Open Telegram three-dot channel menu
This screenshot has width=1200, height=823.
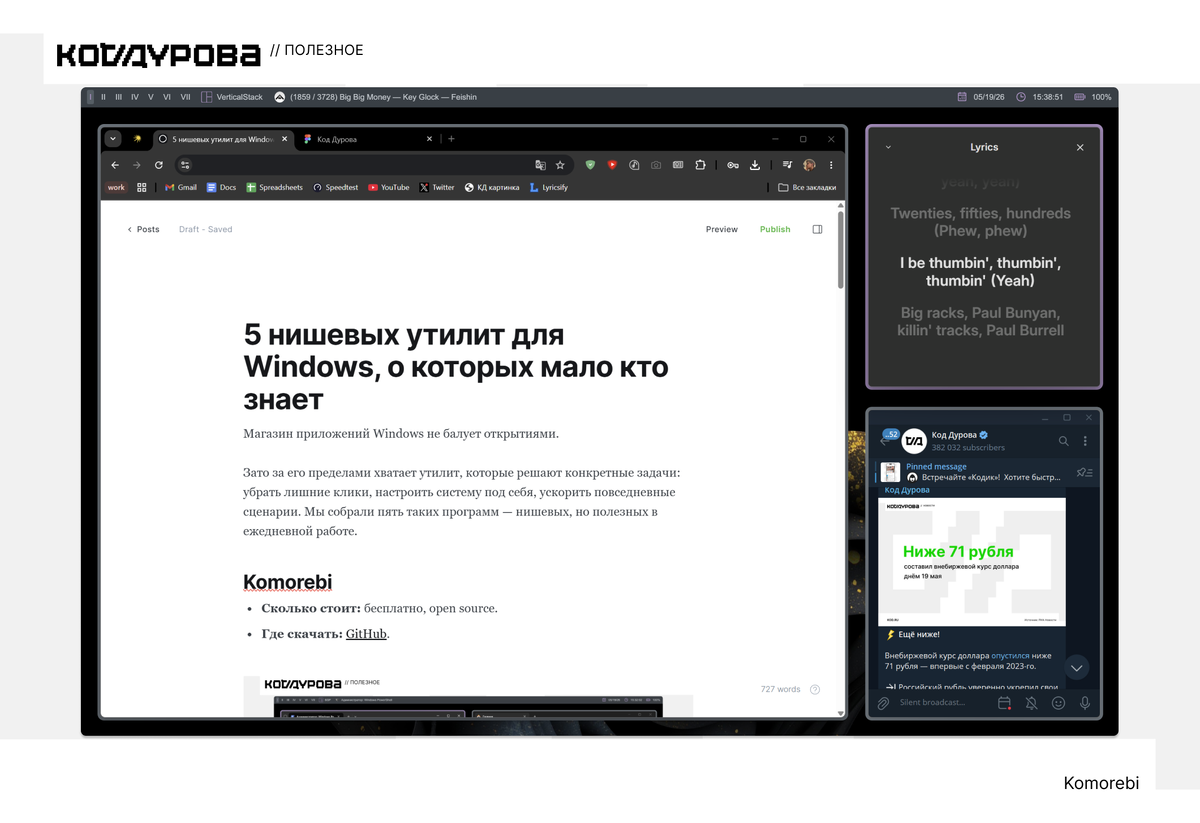click(x=1085, y=441)
